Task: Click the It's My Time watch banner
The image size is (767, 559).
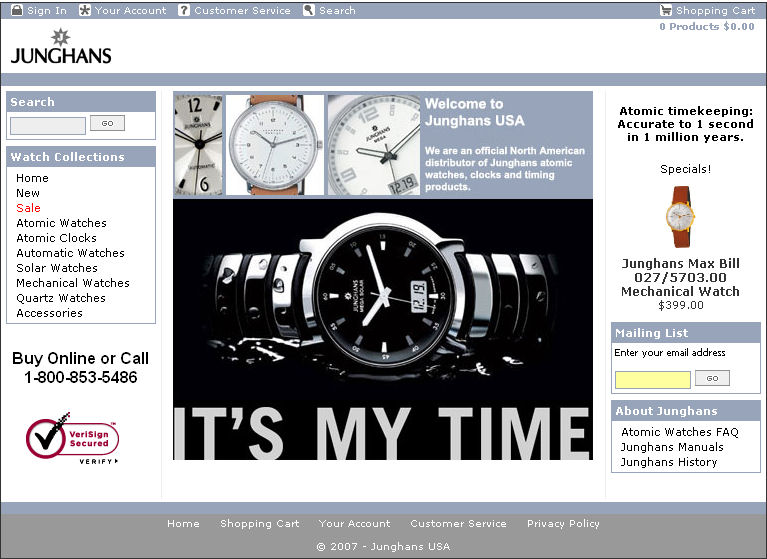Action: pyautogui.click(x=383, y=329)
